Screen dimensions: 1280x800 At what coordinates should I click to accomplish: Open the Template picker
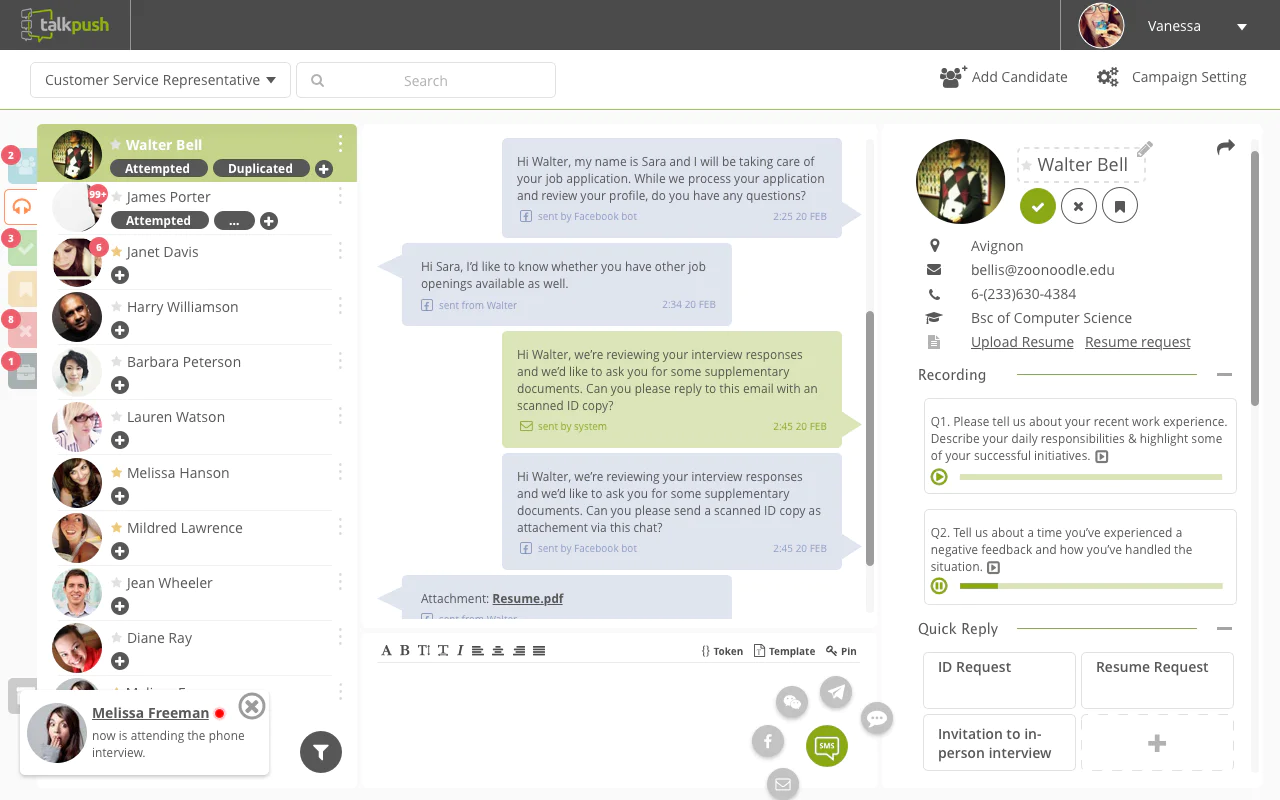(784, 651)
